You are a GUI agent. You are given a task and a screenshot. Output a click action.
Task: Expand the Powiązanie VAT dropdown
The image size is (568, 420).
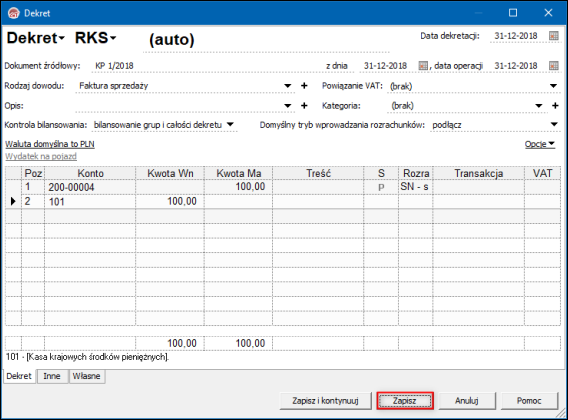point(553,86)
